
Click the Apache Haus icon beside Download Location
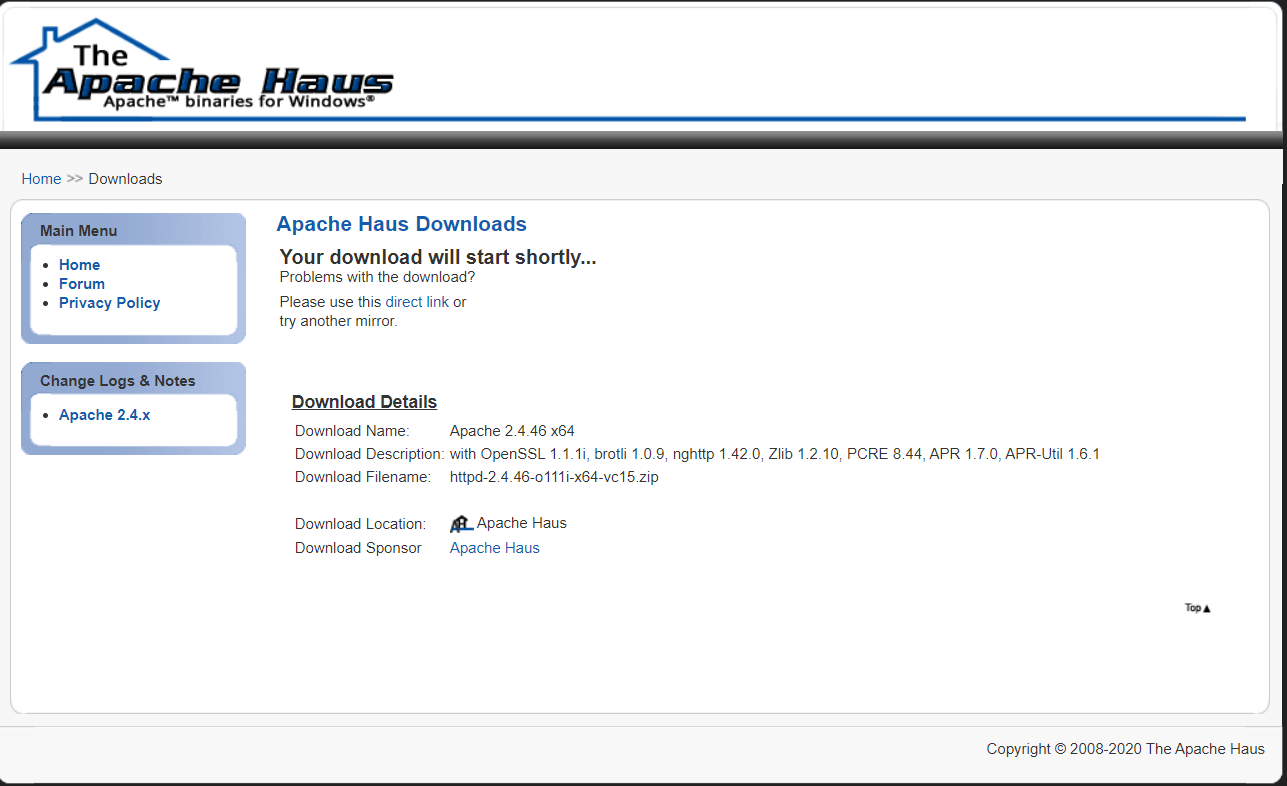point(461,523)
